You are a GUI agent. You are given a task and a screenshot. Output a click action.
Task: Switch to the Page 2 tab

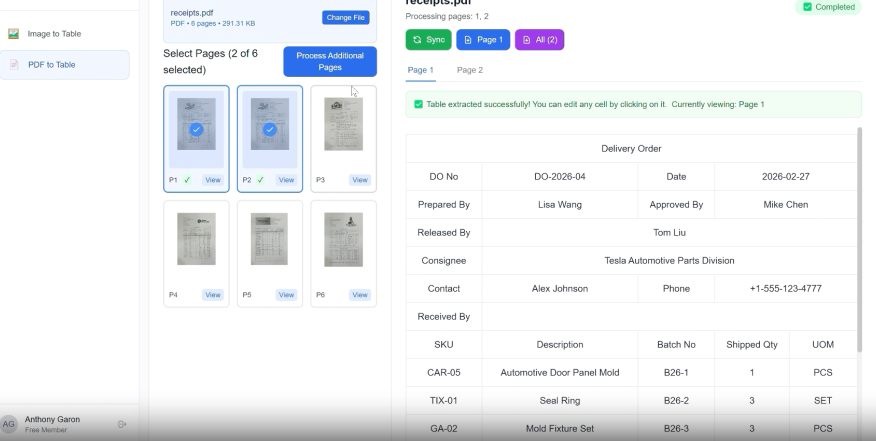tap(470, 70)
